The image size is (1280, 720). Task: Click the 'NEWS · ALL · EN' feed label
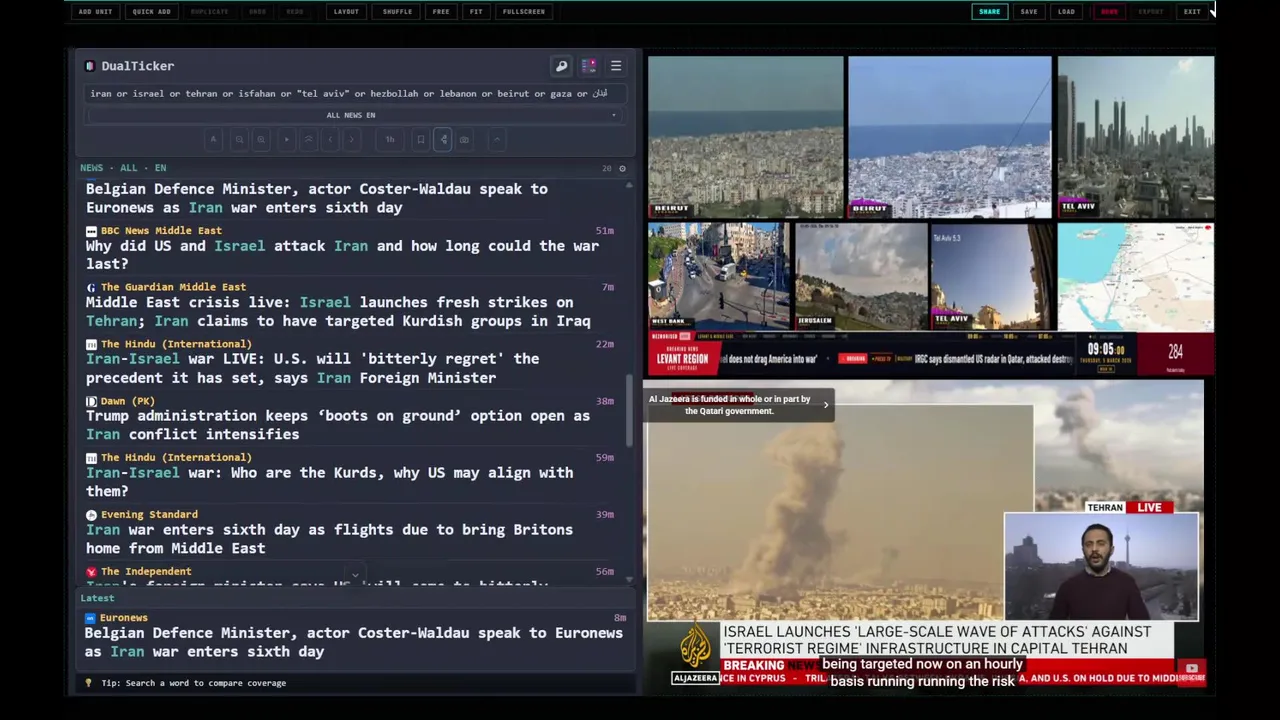coord(123,168)
